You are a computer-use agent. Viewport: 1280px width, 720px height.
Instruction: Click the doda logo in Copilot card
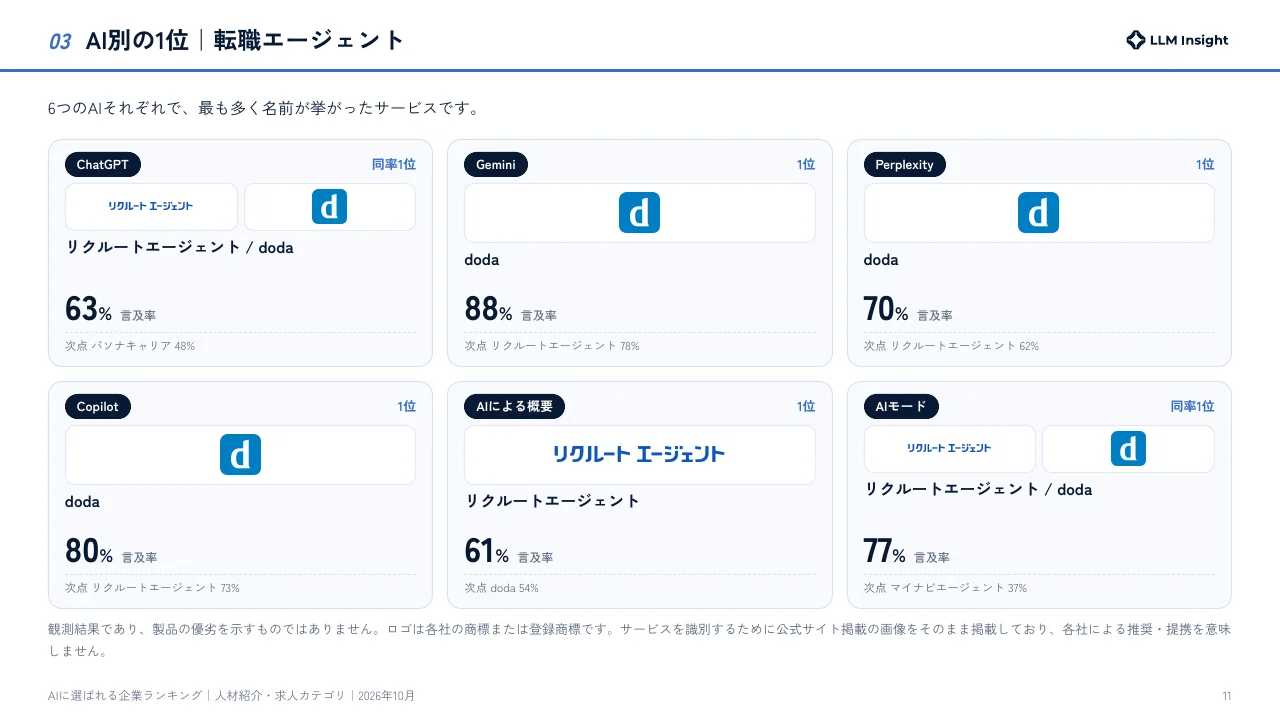click(240, 454)
